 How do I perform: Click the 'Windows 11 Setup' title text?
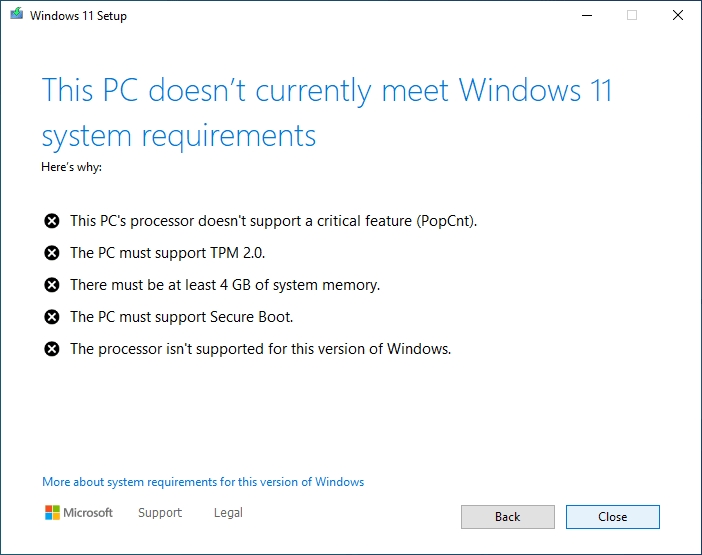(x=78, y=16)
